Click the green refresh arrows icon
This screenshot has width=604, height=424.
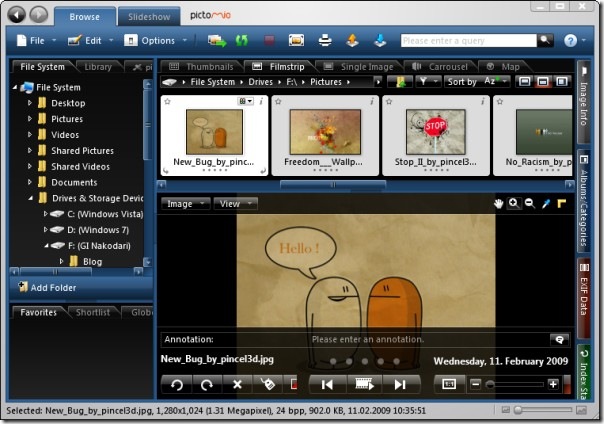pos(242,40)
